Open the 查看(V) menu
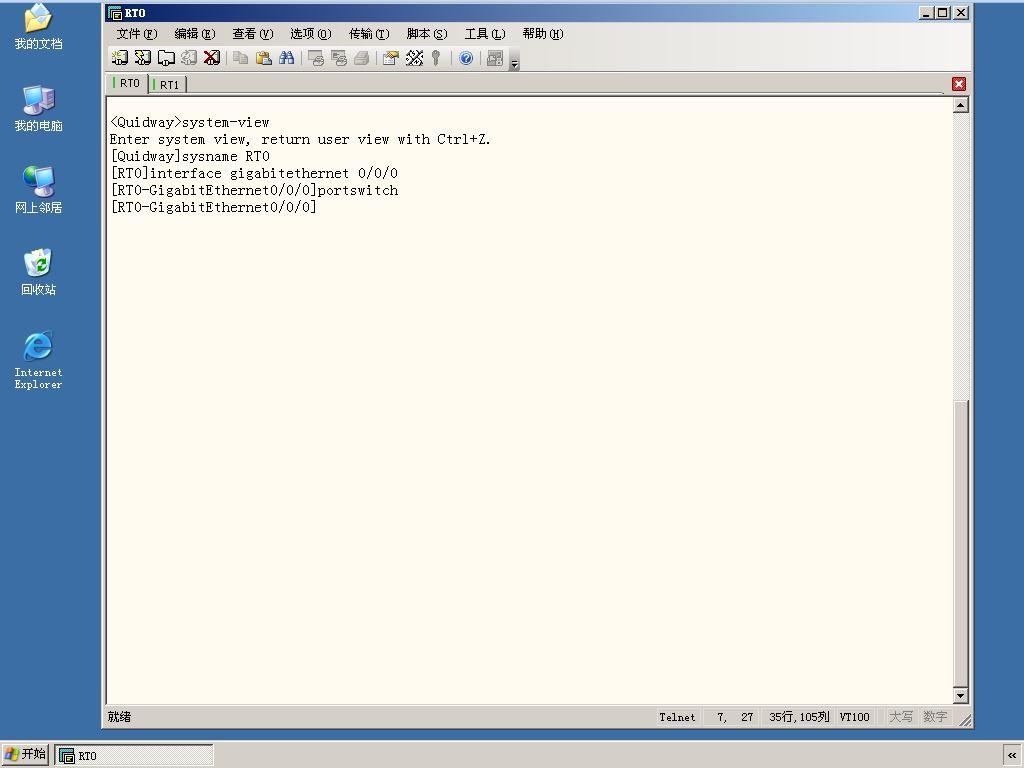Image resolution: width=1024 pixels, height=768 pixels. (253, 34)
